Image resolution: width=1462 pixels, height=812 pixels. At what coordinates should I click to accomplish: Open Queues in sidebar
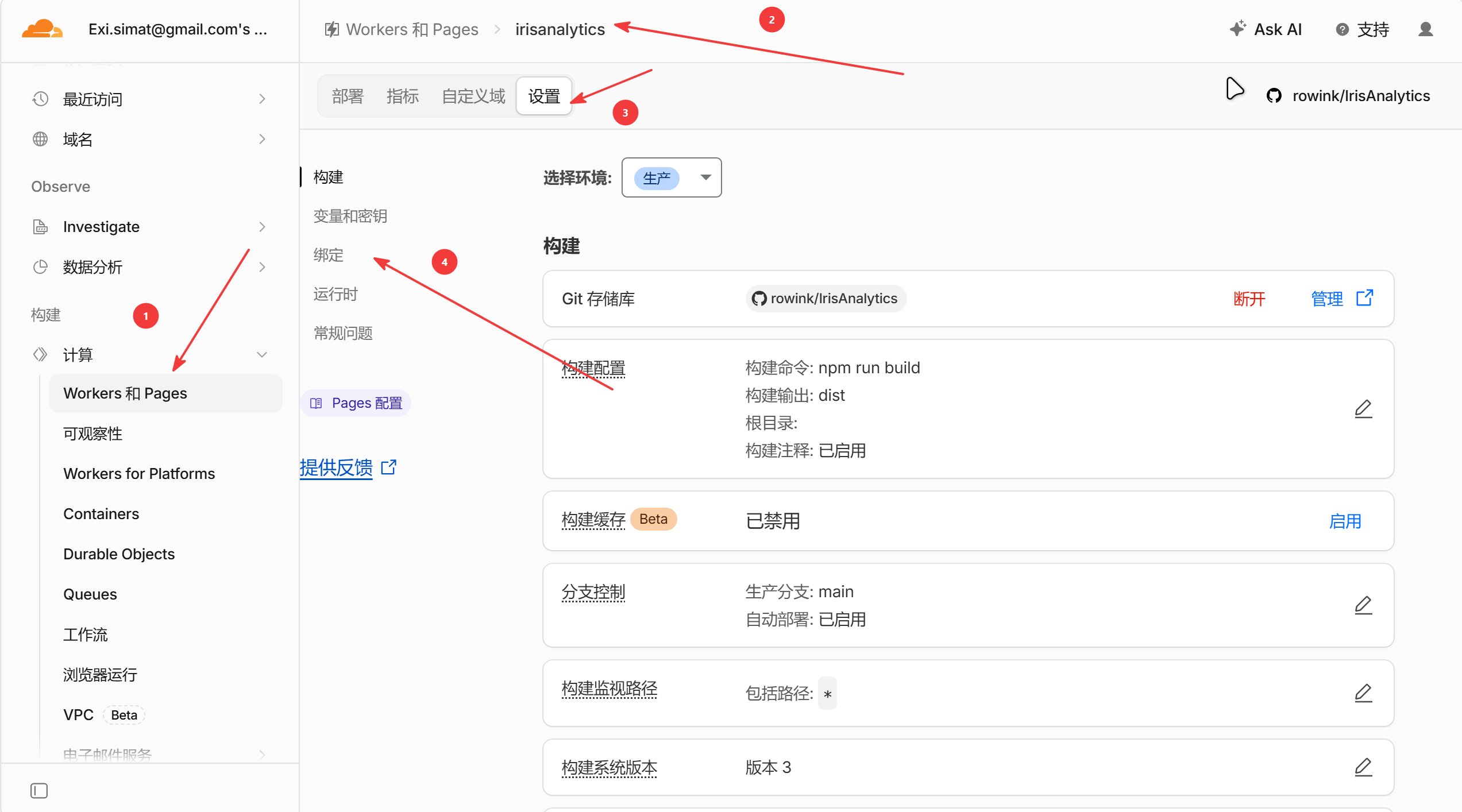click(x=90, y=594)
